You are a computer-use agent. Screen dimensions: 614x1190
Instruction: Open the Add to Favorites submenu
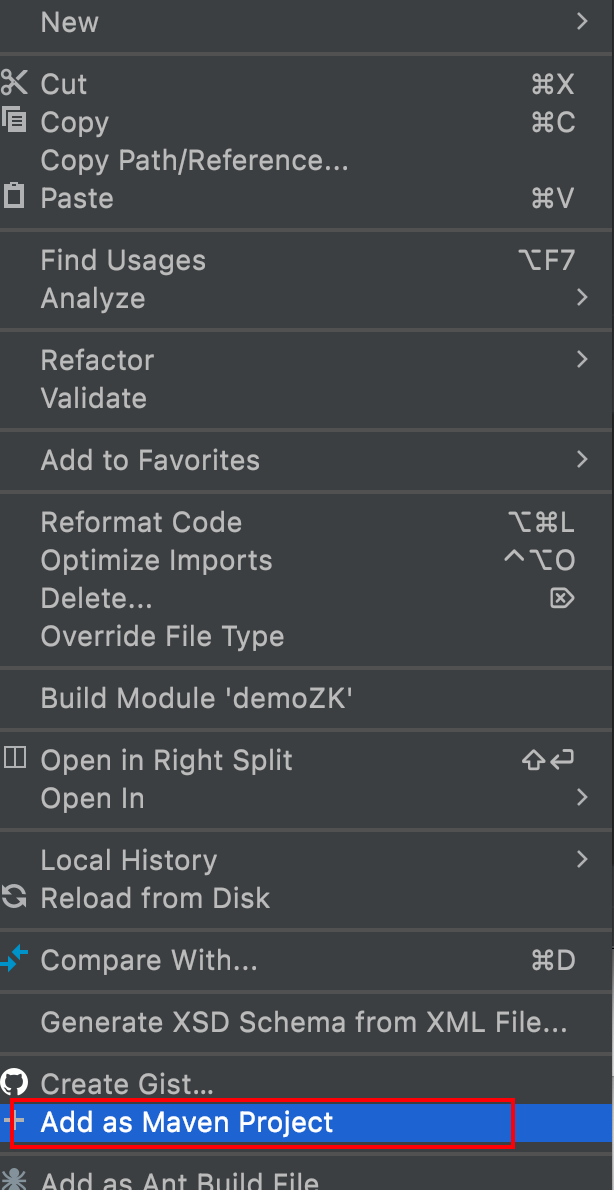(x=150, y=460)
